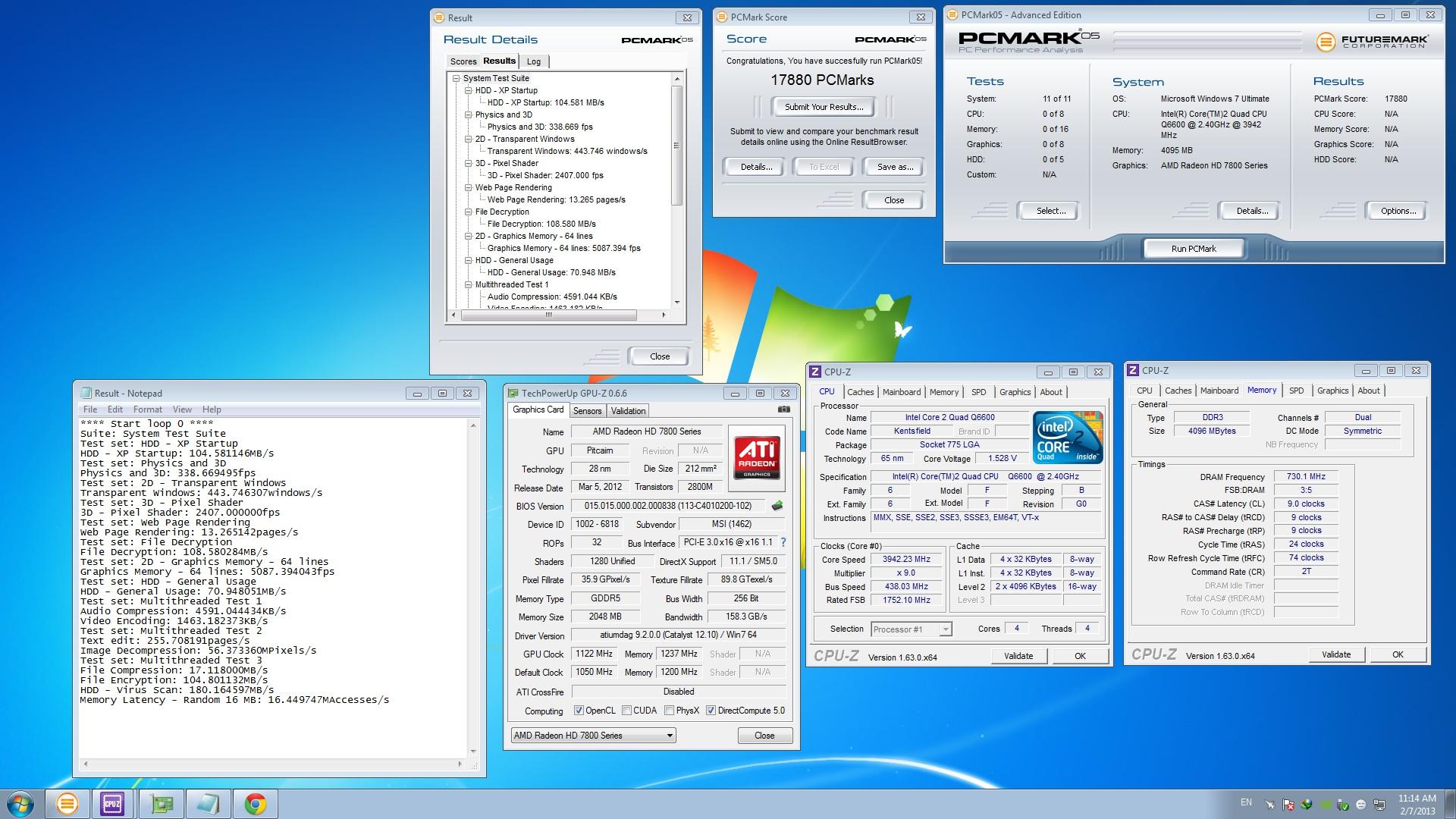Image resolution: width=1456 pixels, height=819 pixels.
Task: Open Action Center flag tray icon
Action: (x=1288, y=805)
